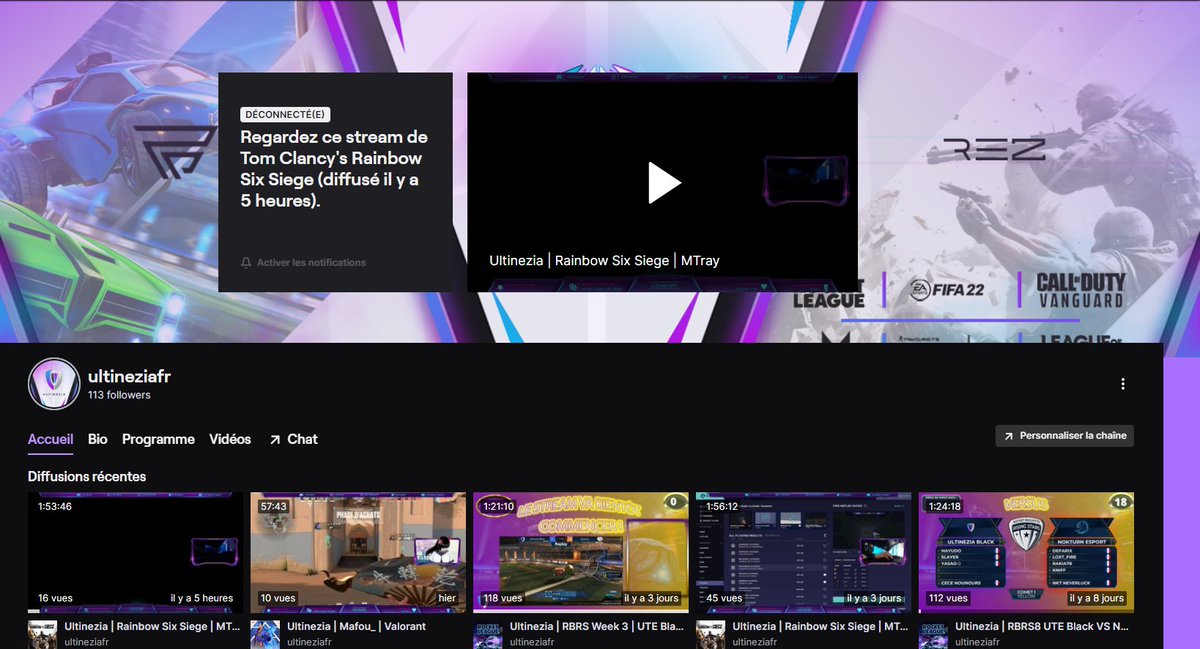The height and width of the screenshot is (649, 1200).
Task: Click 'Personnaliser la chaîne' button
Action: click(x=1065, y=436)
